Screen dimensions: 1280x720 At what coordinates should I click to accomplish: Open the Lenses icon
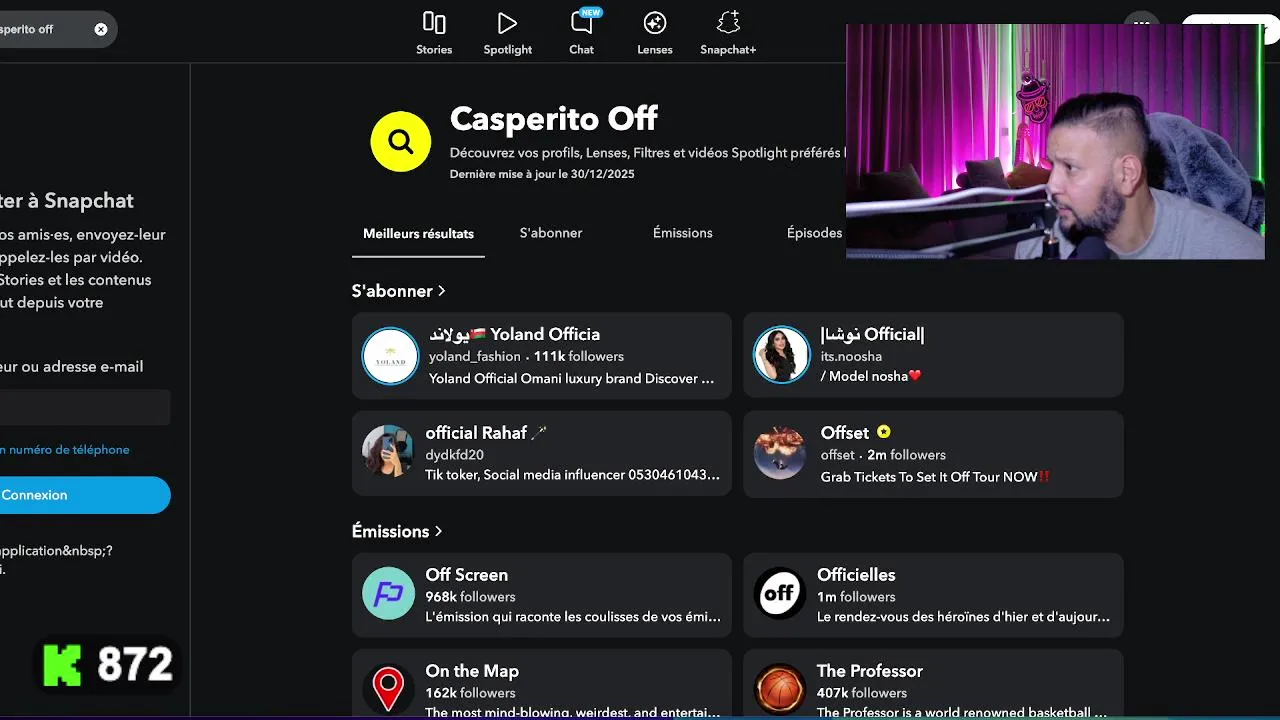(x=655, y=23)
